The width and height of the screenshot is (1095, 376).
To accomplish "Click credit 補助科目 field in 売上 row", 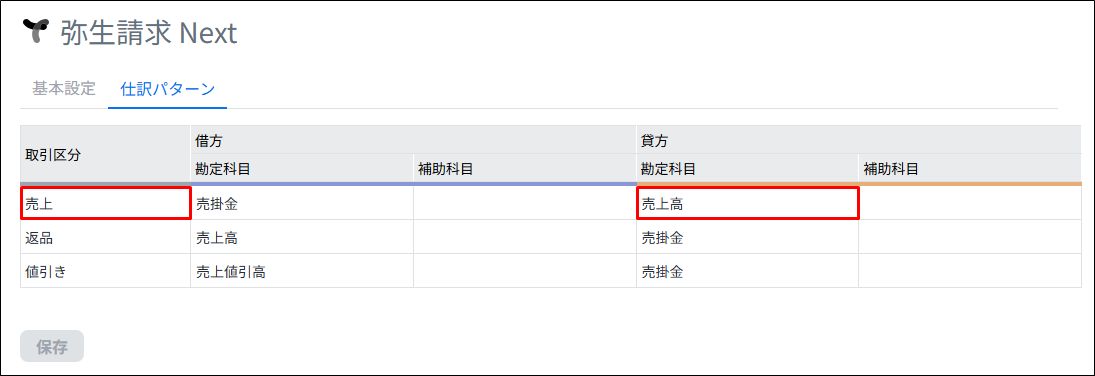I will 970,203.
